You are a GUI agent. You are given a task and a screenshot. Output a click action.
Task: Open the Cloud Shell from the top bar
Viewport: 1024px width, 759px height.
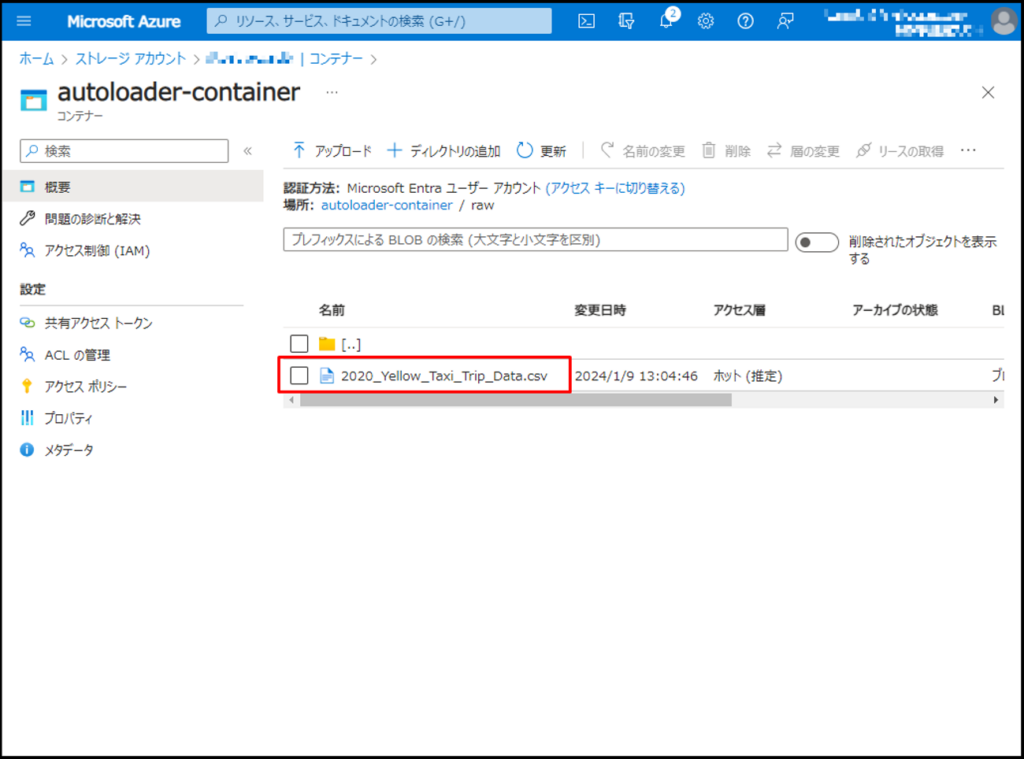pyautogui.click(x=586, y=20)
